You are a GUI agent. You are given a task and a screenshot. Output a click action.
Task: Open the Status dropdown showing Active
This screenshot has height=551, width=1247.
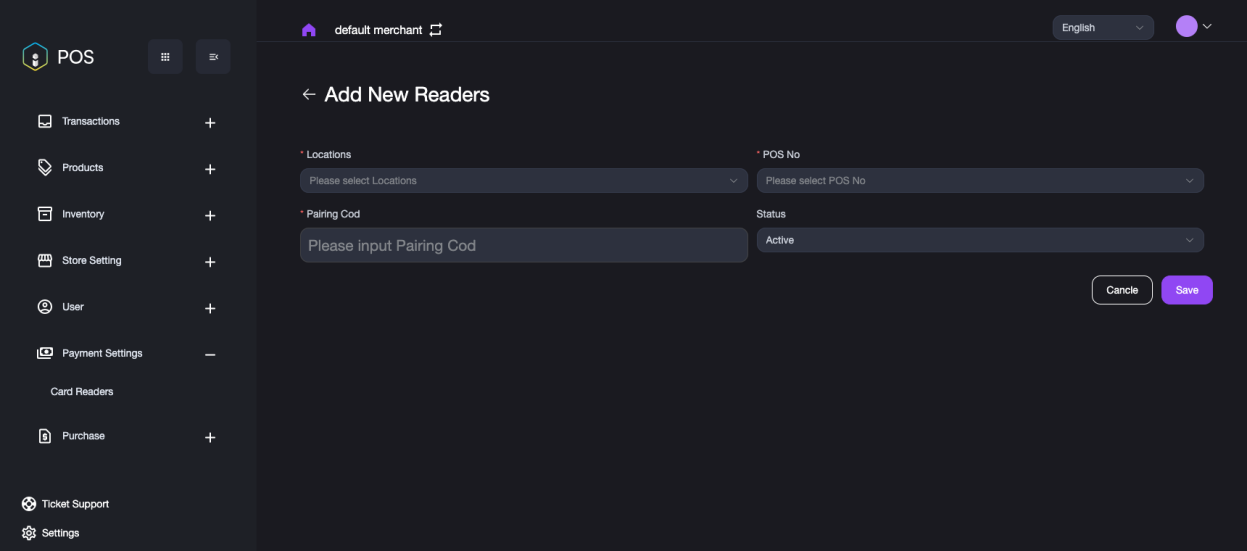click(x=979, y=240)
